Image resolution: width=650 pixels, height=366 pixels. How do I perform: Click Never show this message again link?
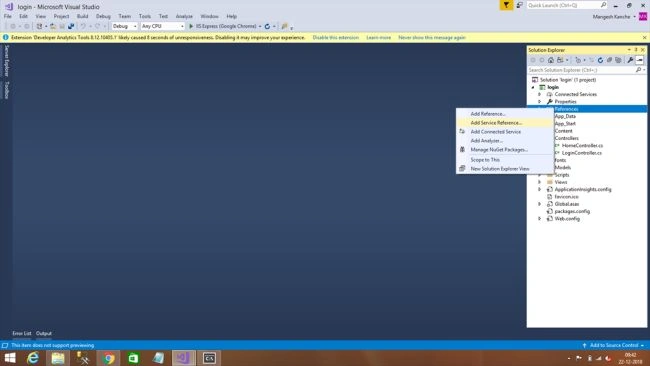pos(432,37)
